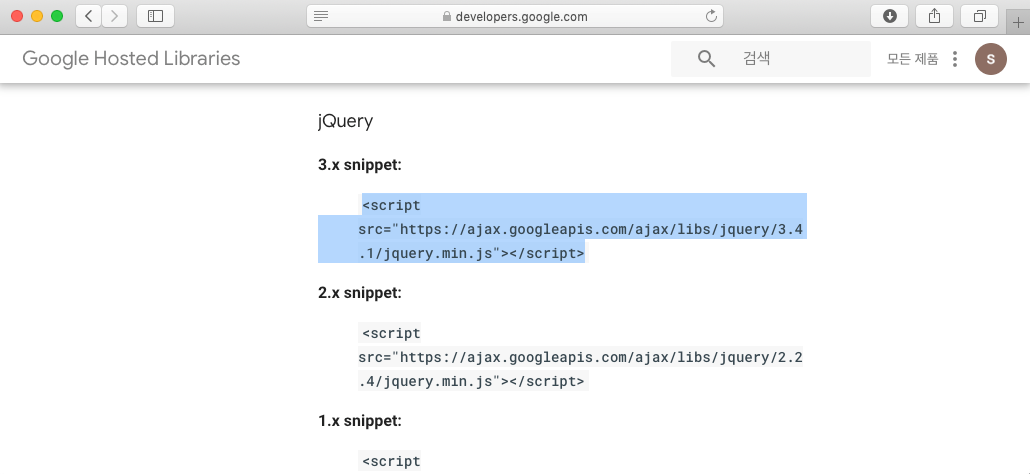Click the .1/jquery.min.js closing script line
This screenshot has width=1030, height=474.
(471, 253)
